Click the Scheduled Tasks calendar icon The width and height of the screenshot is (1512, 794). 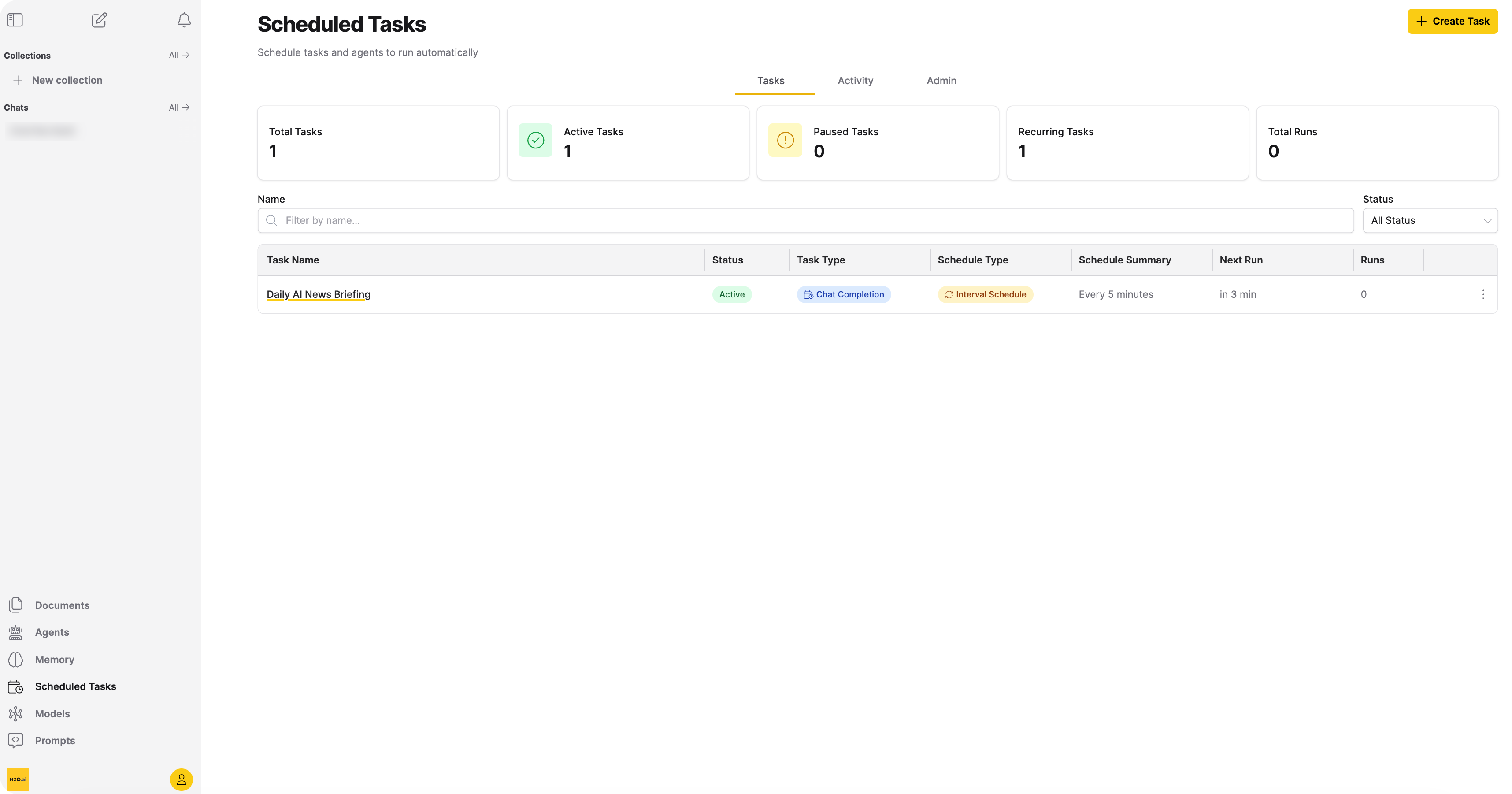[x=16, y=686]
